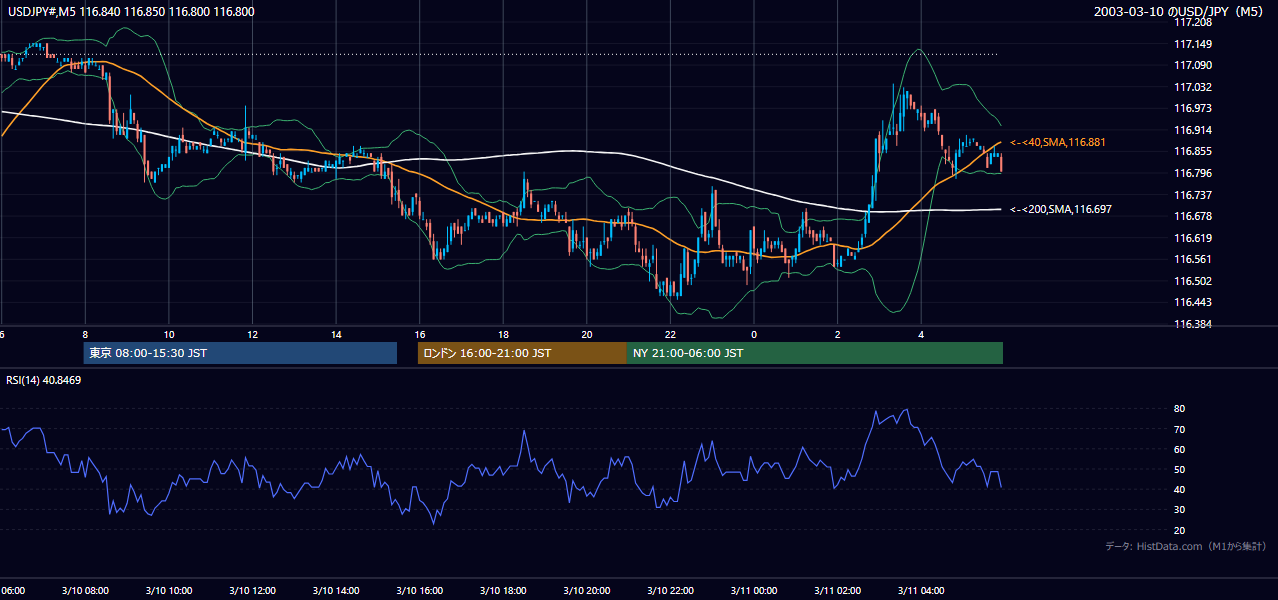Click price axis label 117.149
The image size is (1278, 600).
click(x=1192, y=44)
